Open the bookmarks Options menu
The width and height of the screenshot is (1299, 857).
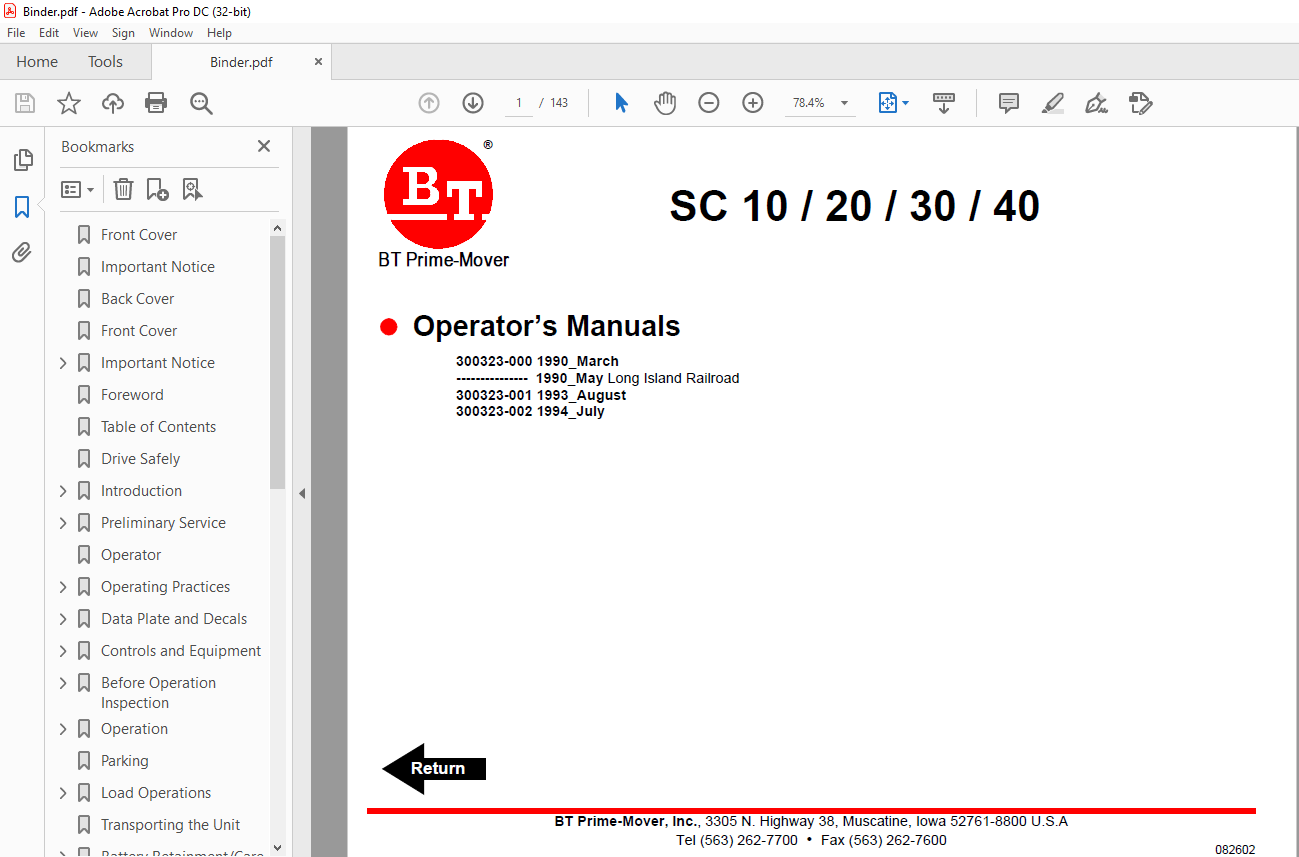(x=78, y=189)
